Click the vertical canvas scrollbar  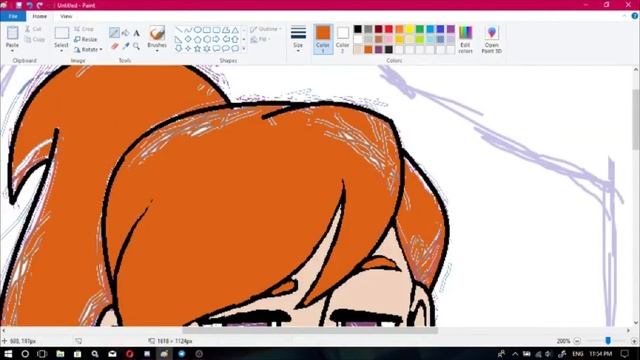pos(636,119)
